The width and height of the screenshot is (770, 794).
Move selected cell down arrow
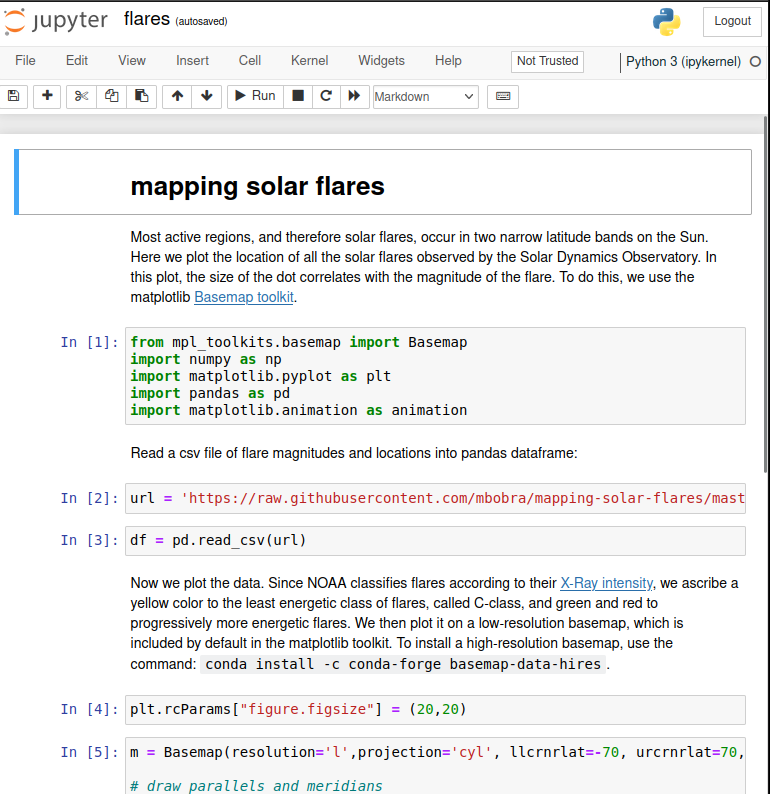coord(206,96)
